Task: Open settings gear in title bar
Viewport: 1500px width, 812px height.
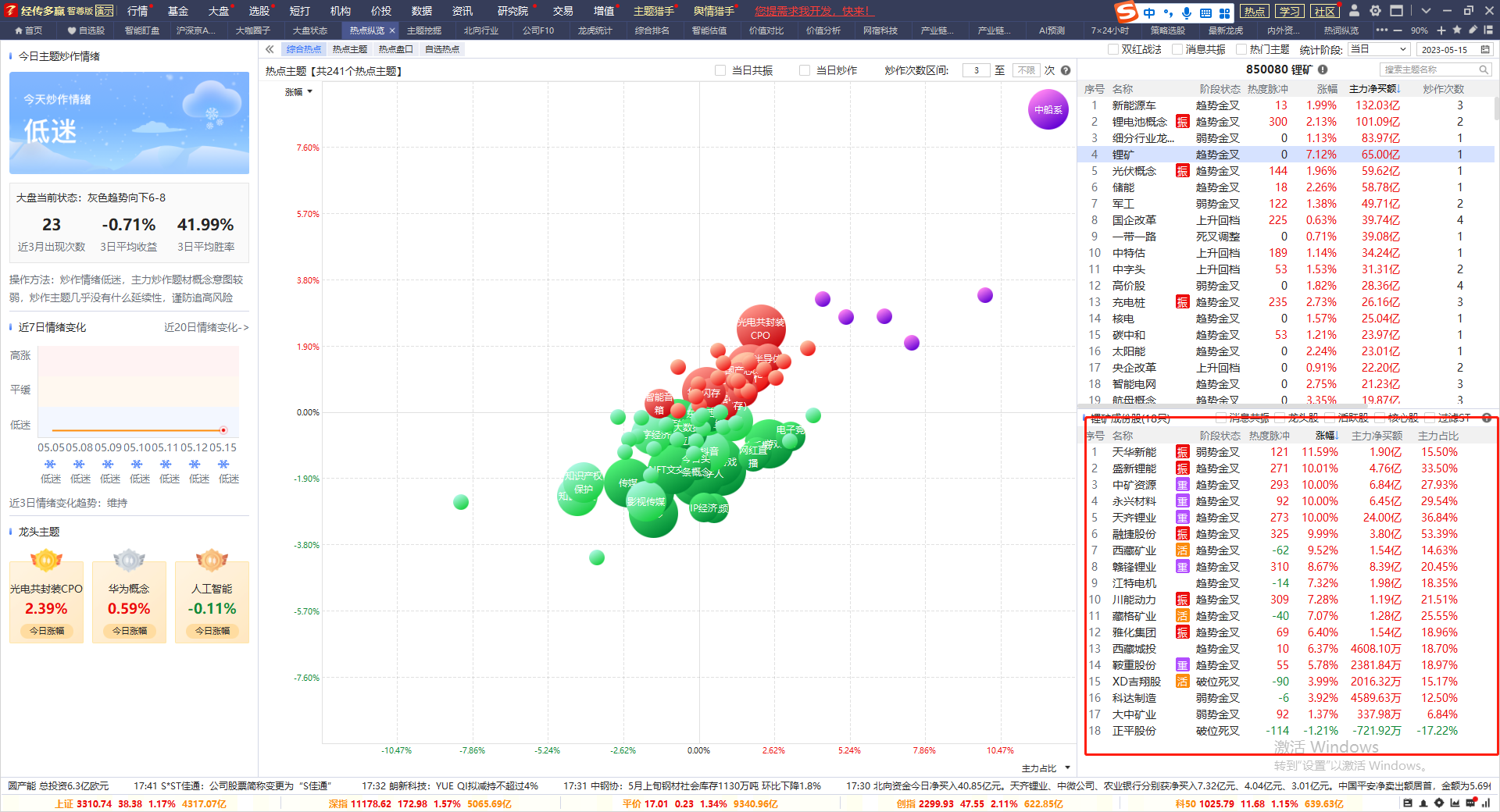Action: 1375,11
